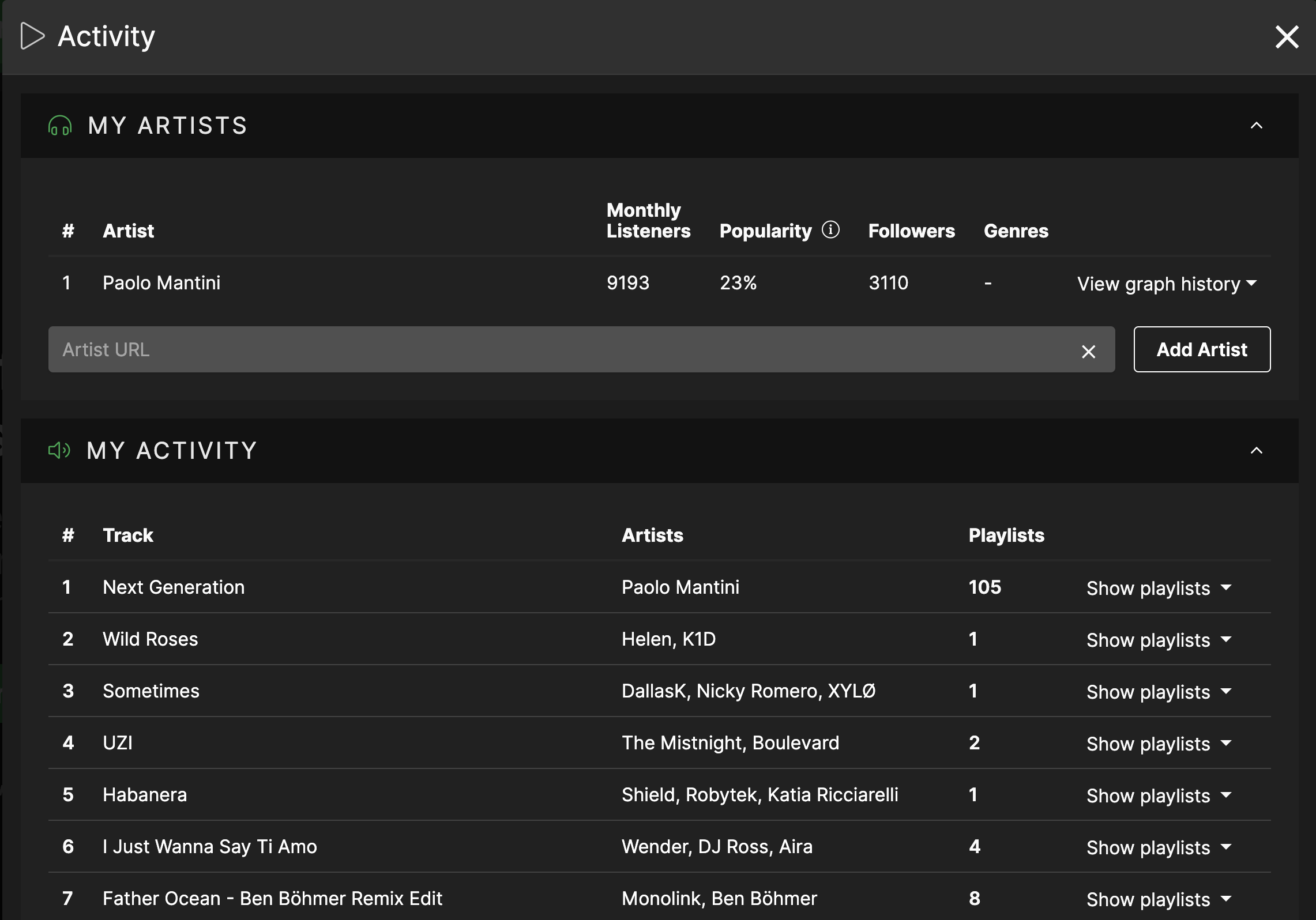Screen dimensions: 1316x920
Task: Select the track Next Generation
Action: coord(174,587)
